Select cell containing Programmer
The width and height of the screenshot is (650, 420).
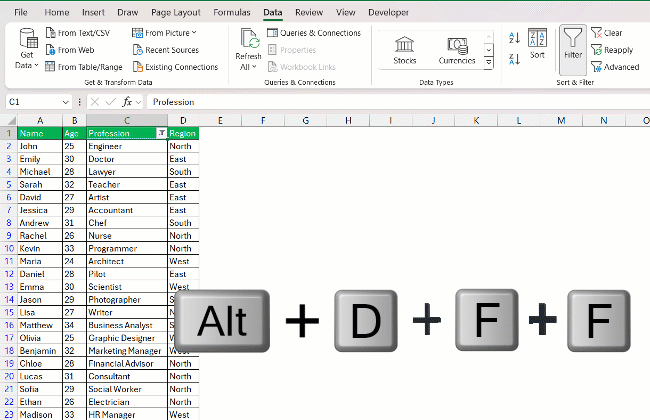127,248
